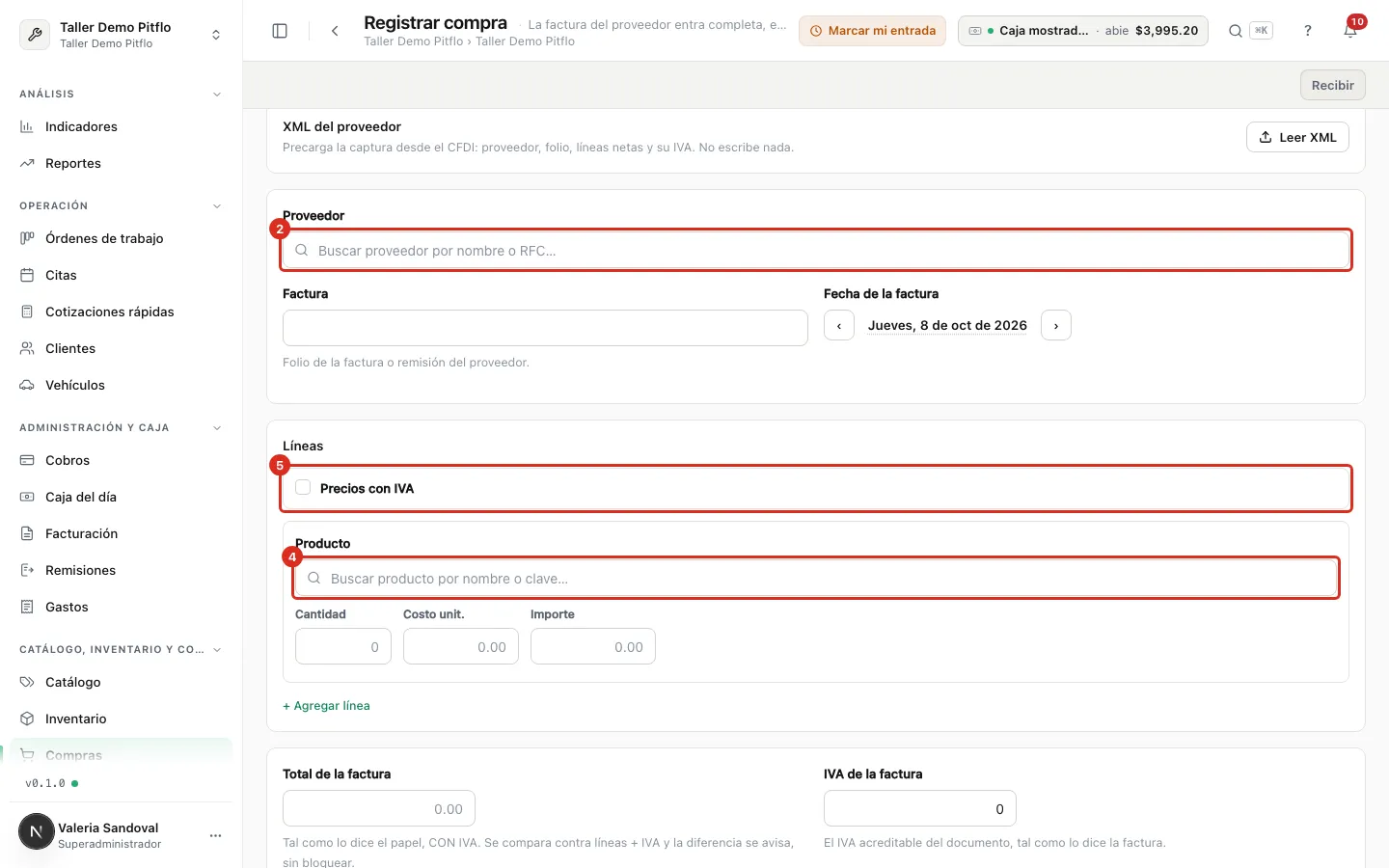The height and width of the screenshot is (868, 1389).
Task: Click the Vehículos car icon
Action: click(x=27, y=385)
